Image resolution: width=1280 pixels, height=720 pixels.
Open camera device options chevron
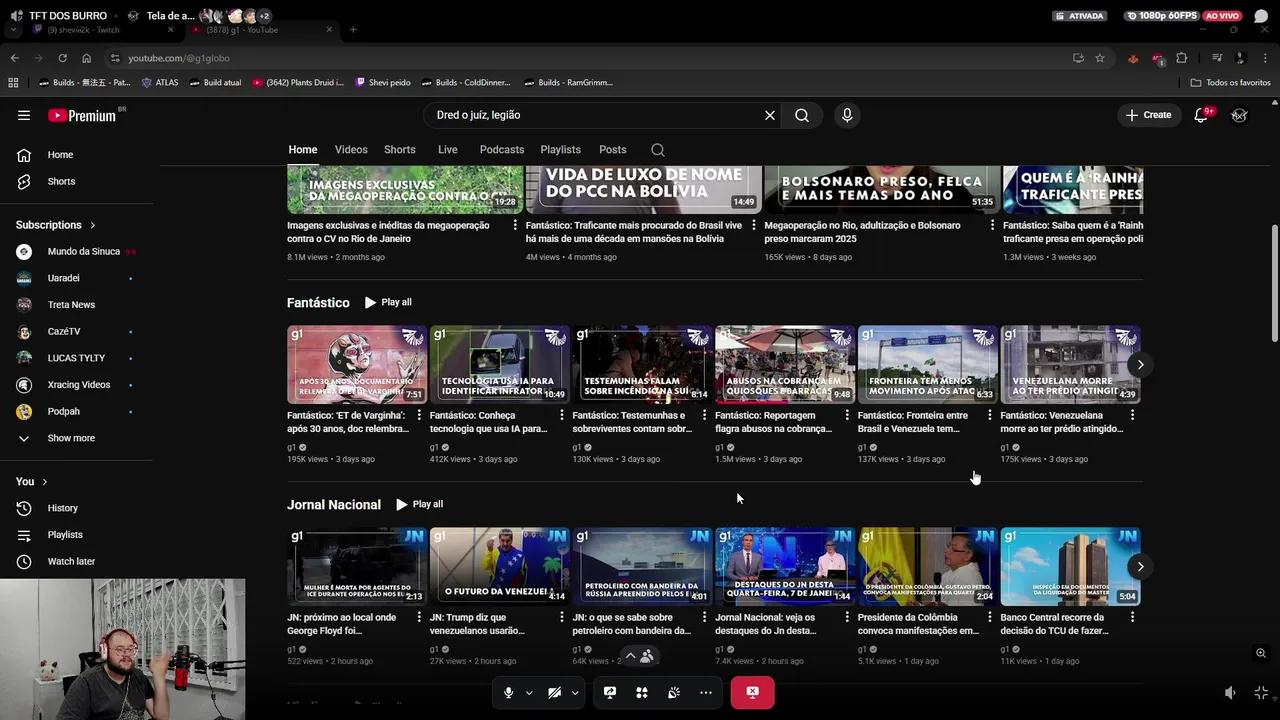point(575,692)
